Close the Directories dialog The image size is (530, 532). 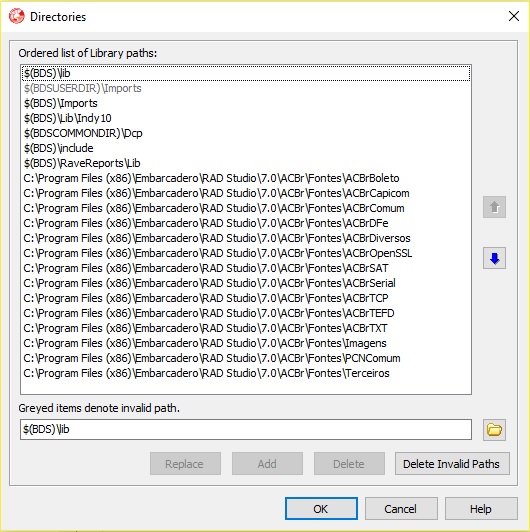coord(514,16)
